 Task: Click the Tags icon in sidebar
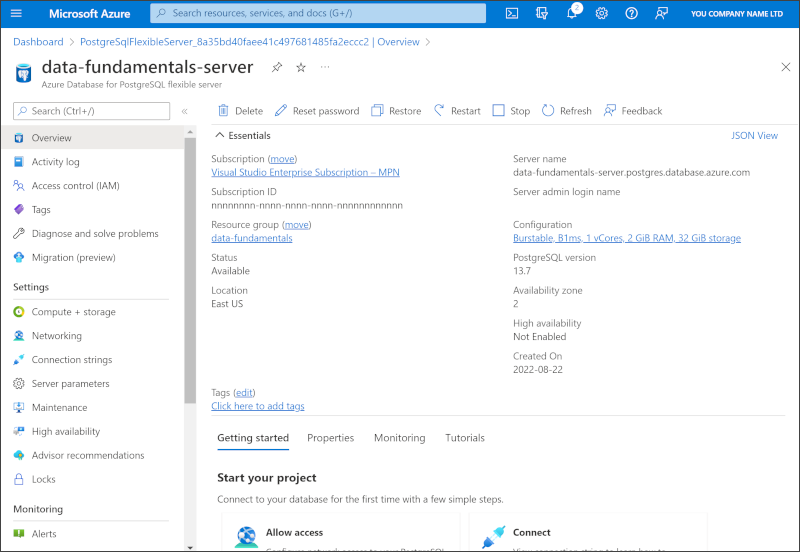click(19, 209)
